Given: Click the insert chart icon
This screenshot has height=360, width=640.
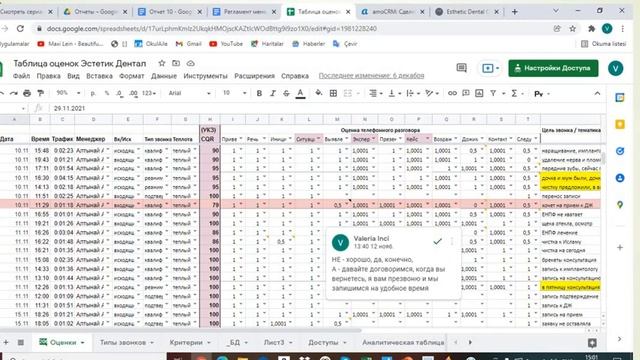Looking at the screenshot, I should point(479,93).
